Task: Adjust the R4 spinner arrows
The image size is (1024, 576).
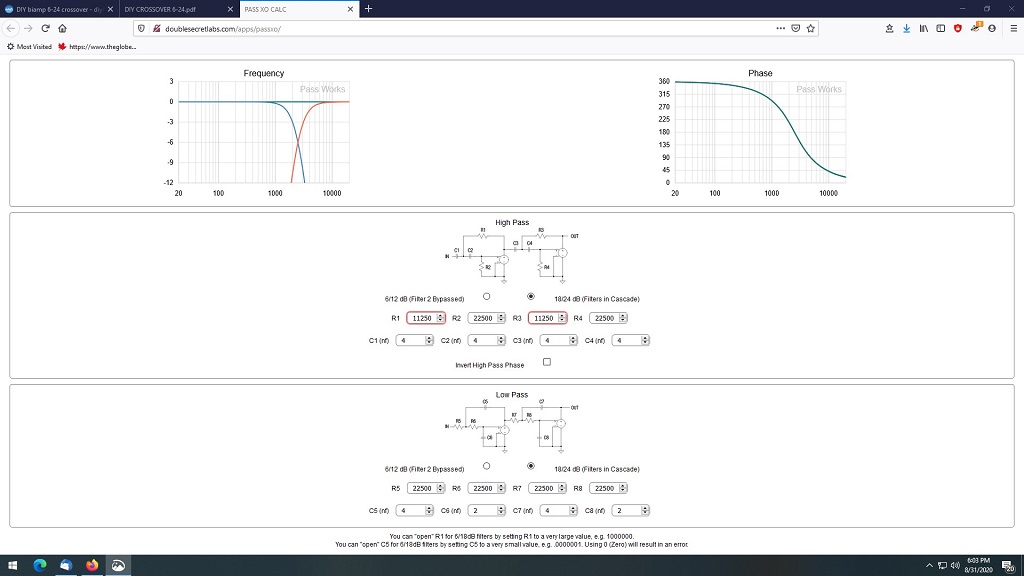Action: click(622, 318)
